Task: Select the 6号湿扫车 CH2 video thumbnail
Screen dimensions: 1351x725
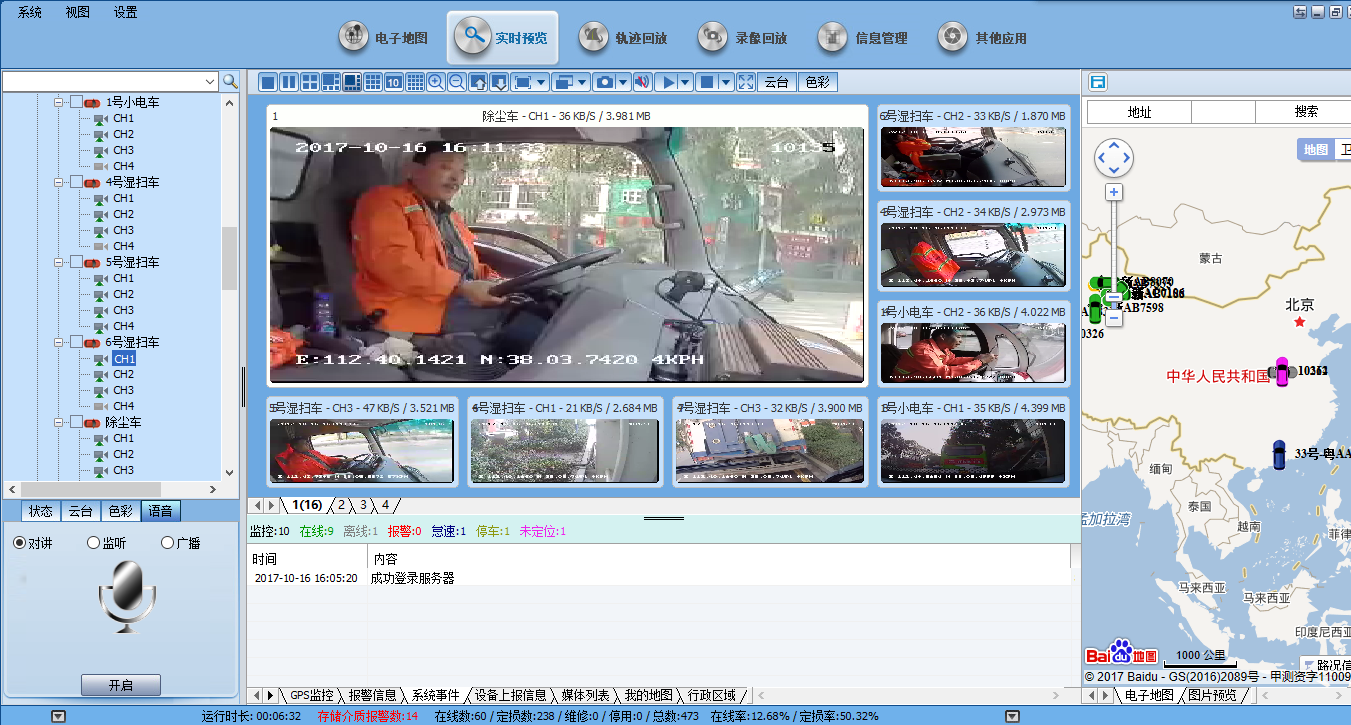Action: click(973, 157)
